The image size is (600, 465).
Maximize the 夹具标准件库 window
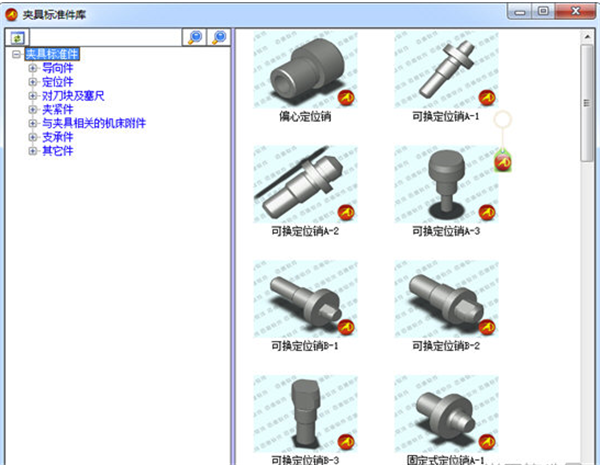pyautogui.click(x=543, y=11)
